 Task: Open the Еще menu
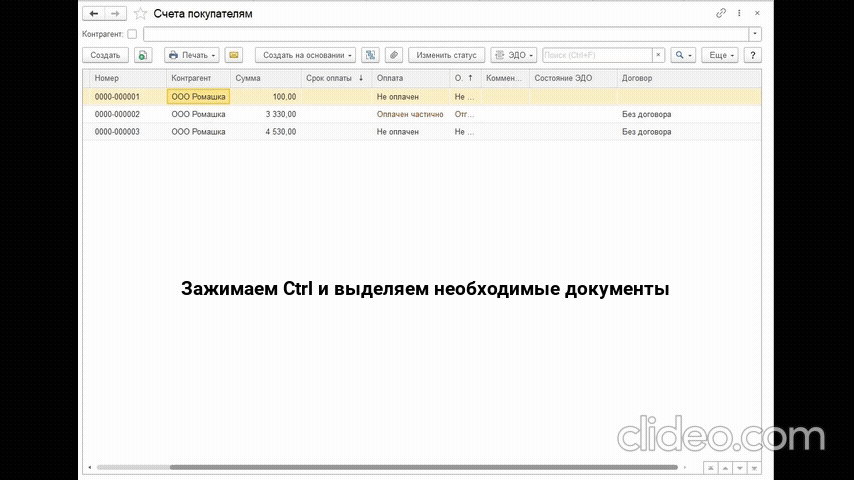tap(720, 55)
